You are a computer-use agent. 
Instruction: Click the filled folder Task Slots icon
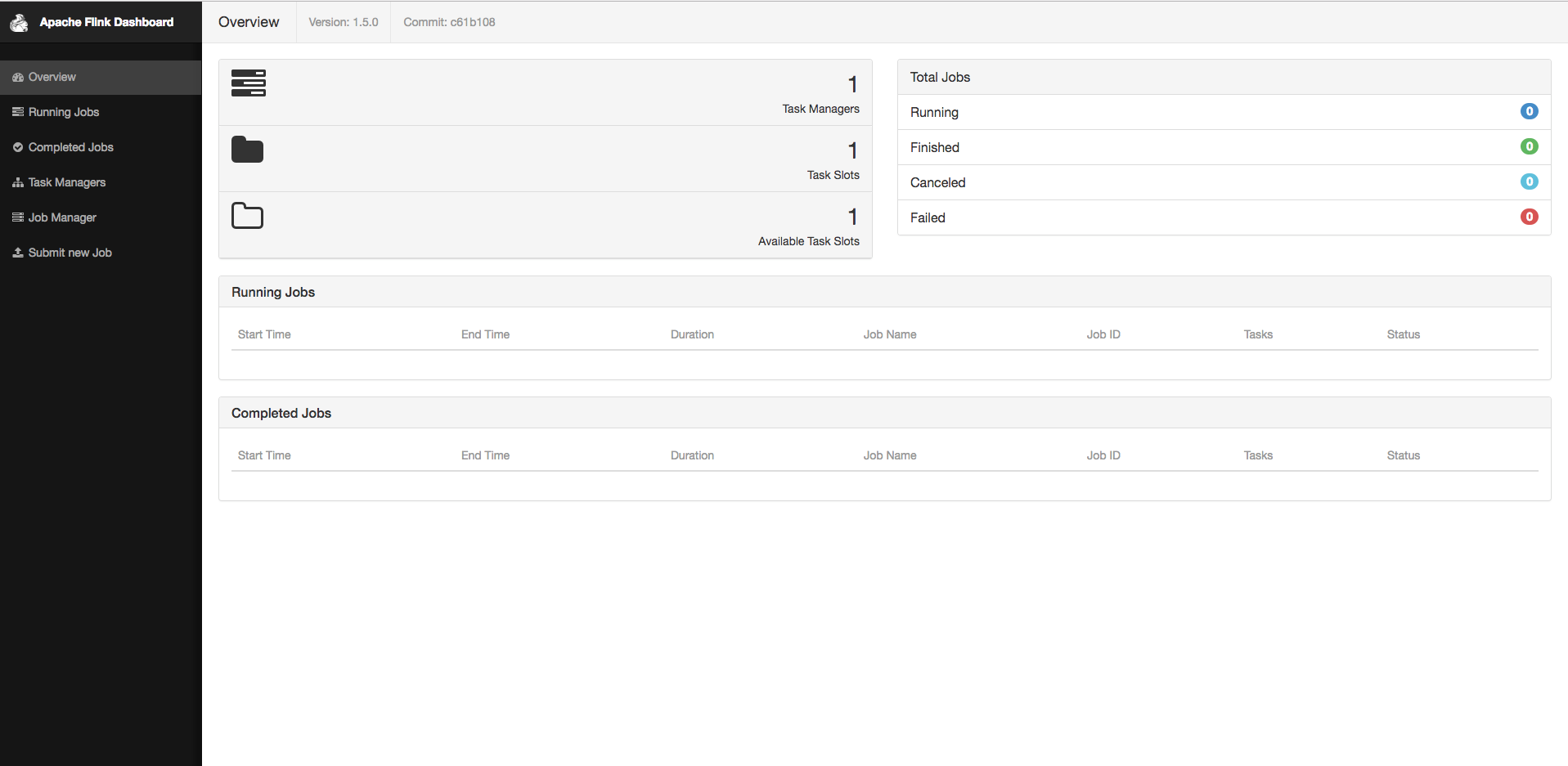click(247, 150)
